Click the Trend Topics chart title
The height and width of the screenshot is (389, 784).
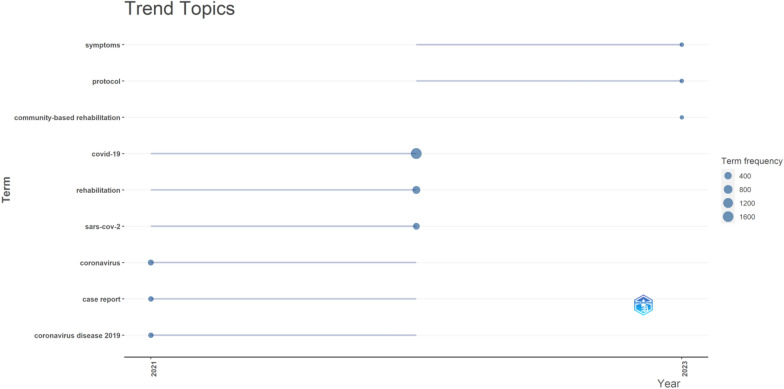(180, 9)
